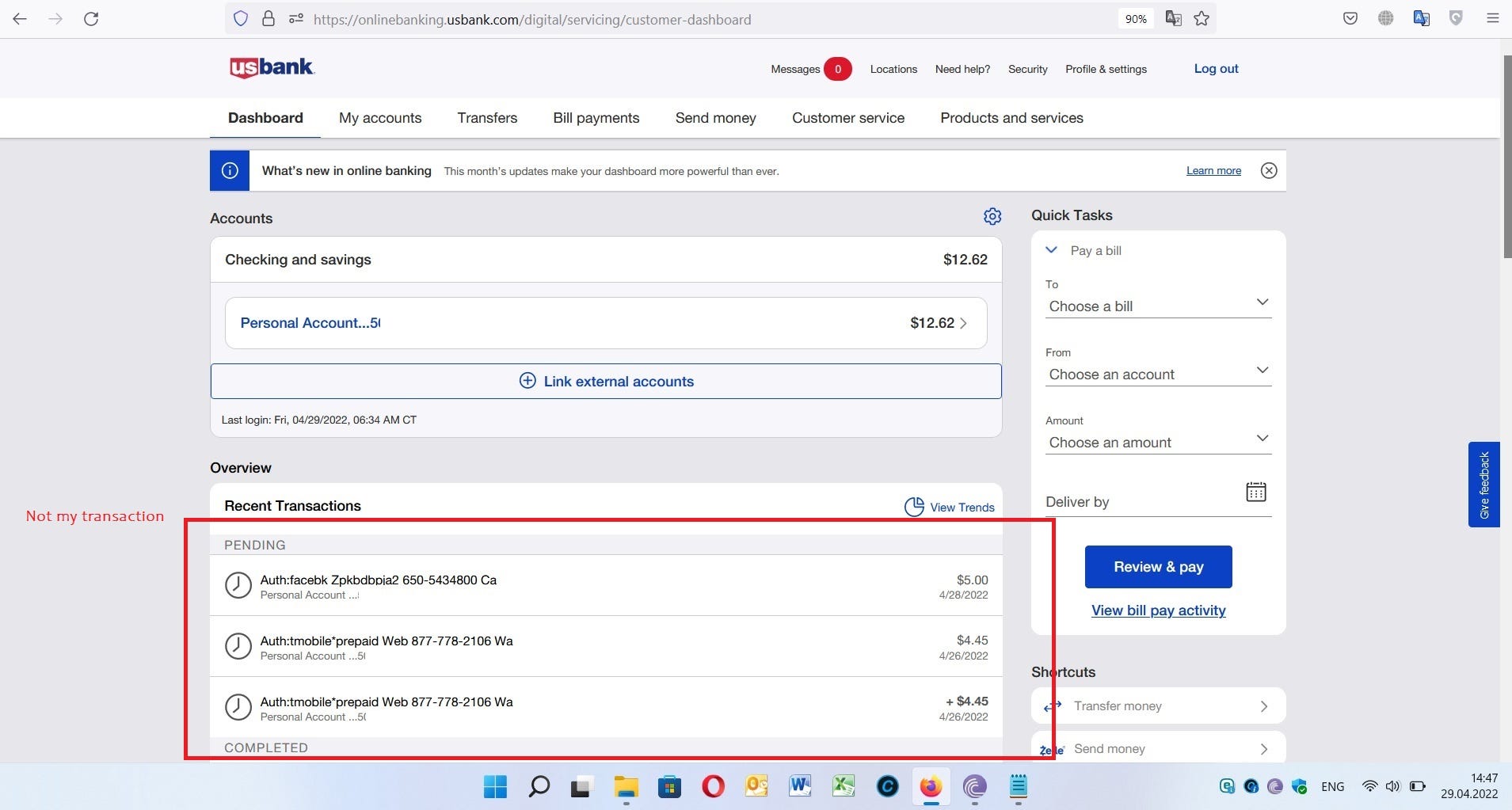This screenshot has height=810, width=1512.
Task: Go back with the browser back arrow
Action: coord(20,19)
